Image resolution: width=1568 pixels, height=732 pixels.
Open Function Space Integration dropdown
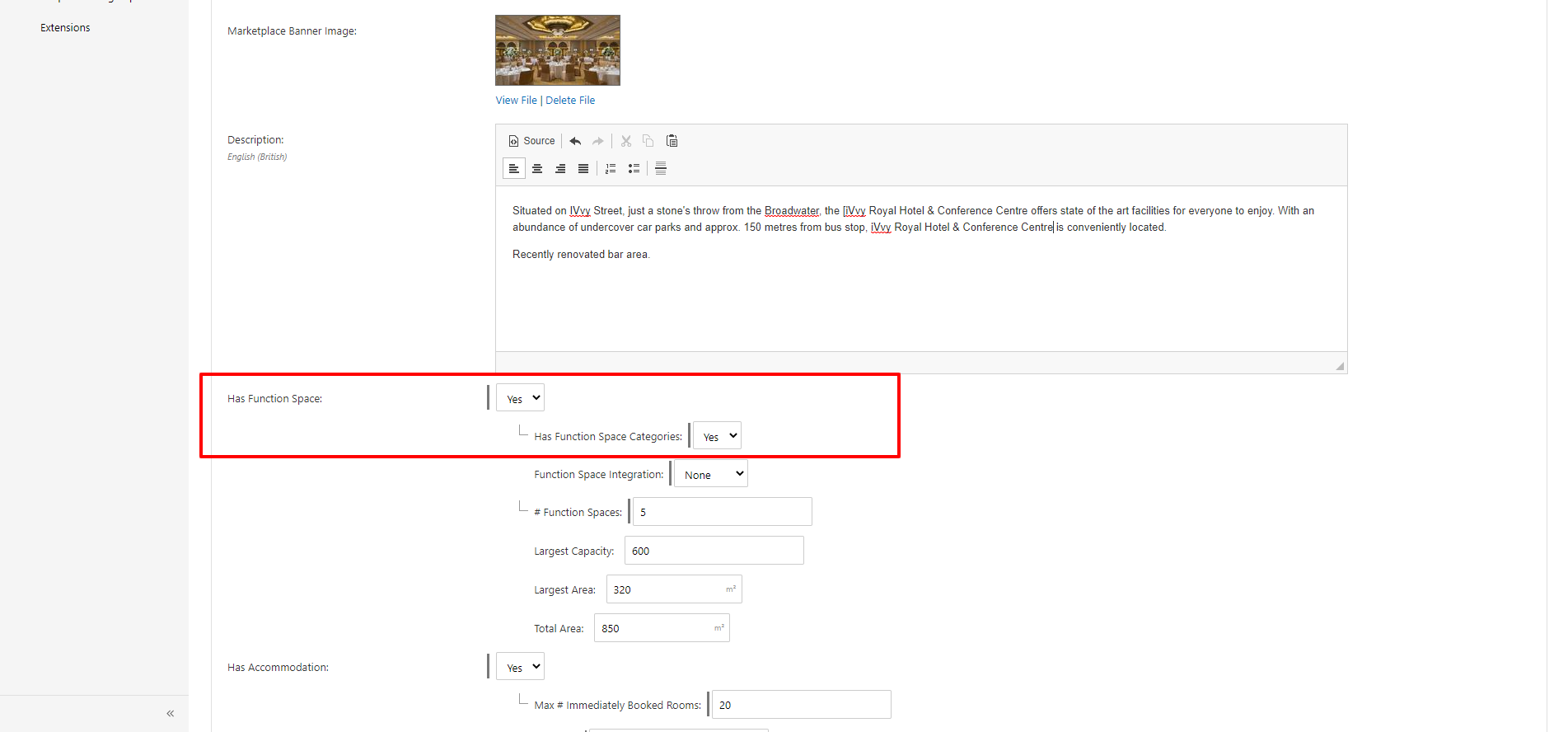[x=711, y=474]
